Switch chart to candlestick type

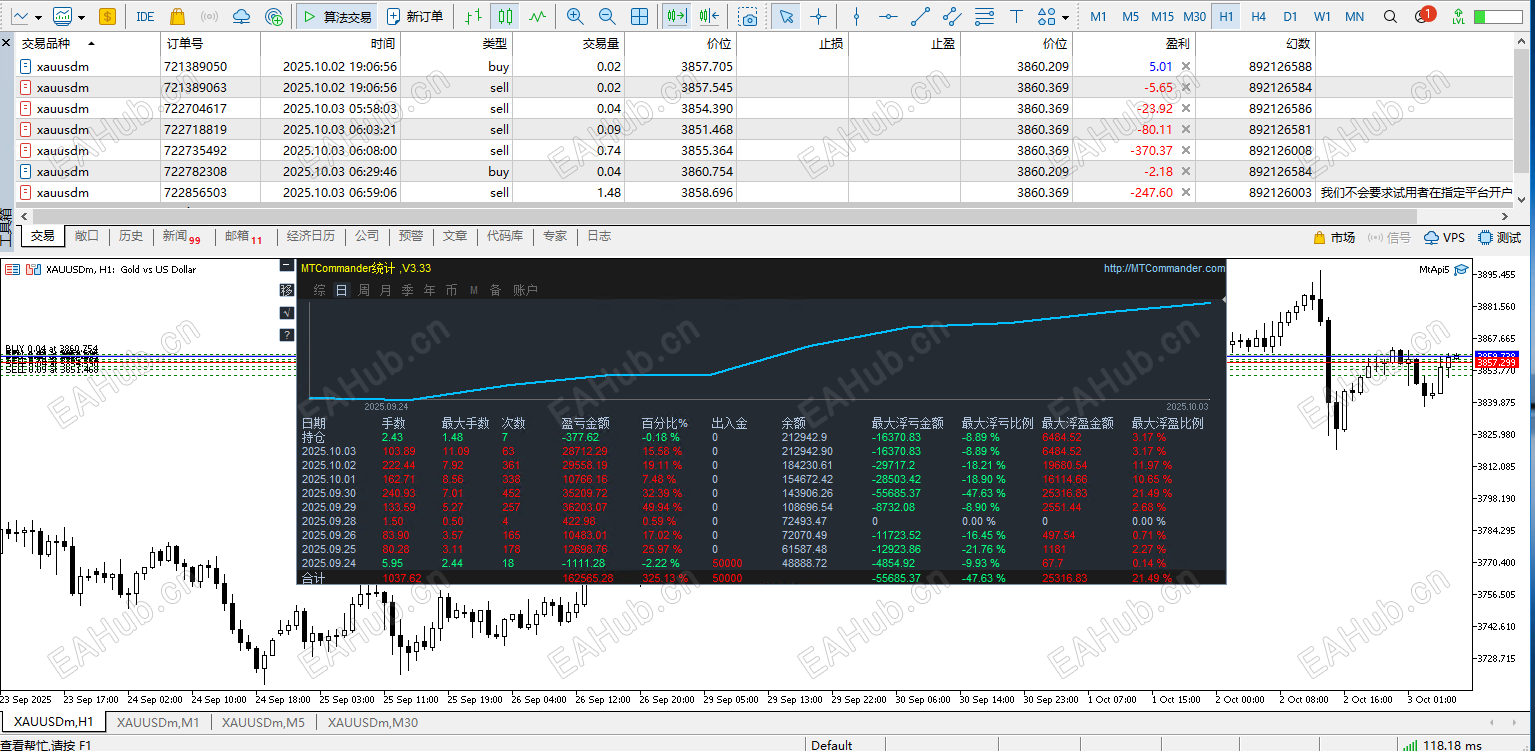click(x=506, y=16)
